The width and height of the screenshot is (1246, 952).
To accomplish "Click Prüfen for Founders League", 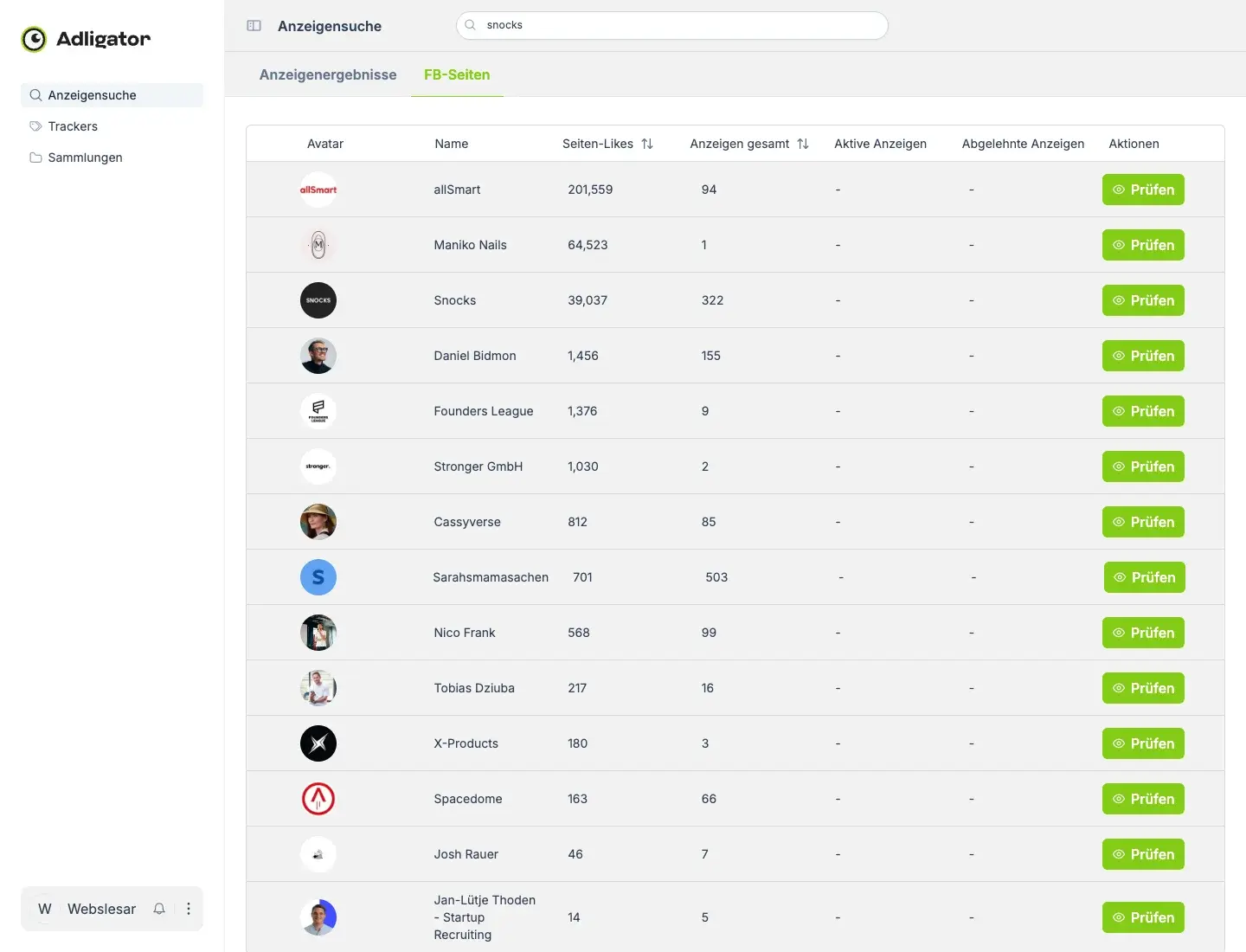I will [x=1143, y=411].
